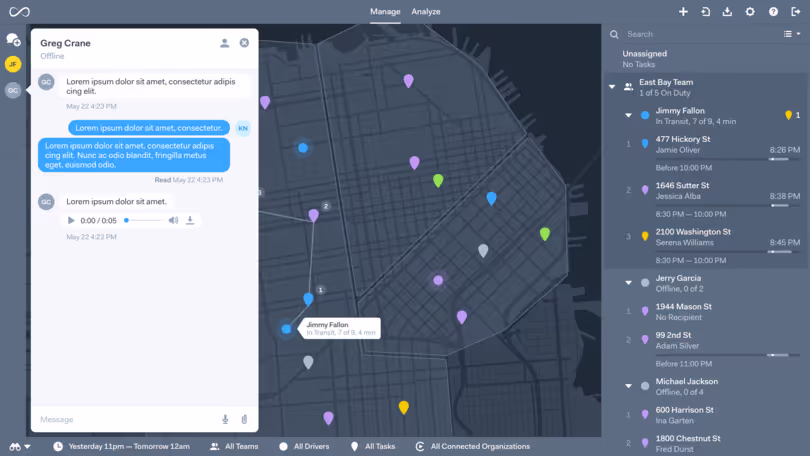Play the audio message

coord(71,220)
